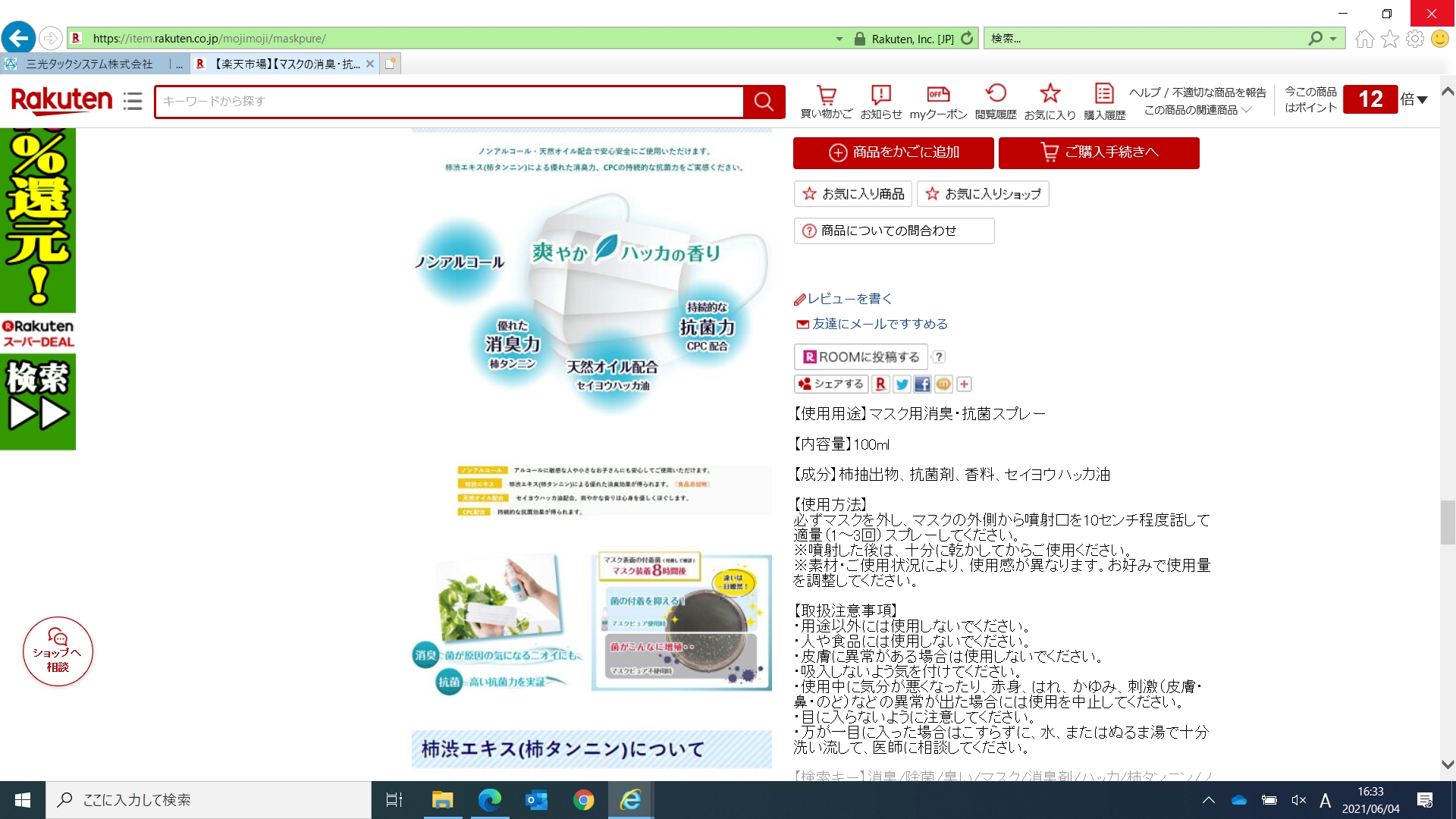Click the red search magnifier button
Image resolution: width=1456 pixels, height=819 pixels.
click(764, 102)
